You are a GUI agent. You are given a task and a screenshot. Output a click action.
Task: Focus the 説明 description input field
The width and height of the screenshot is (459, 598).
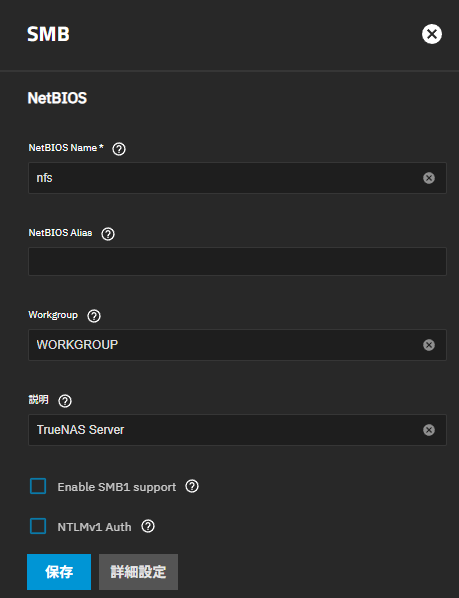point(237,430)
